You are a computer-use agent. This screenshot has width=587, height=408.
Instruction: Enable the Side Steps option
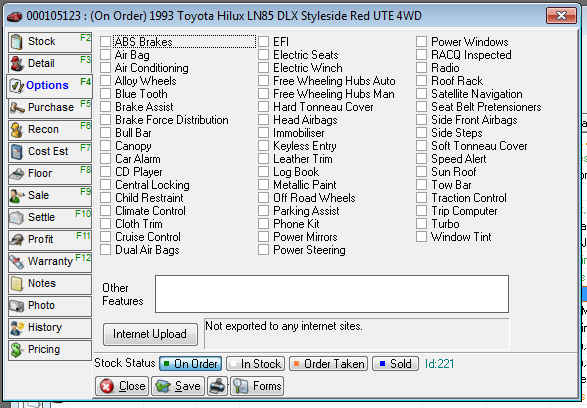(x=422, y=133)
